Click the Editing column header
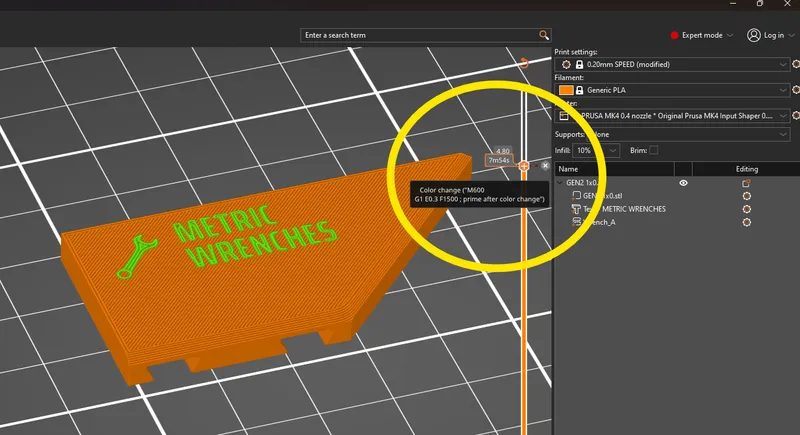This screenshot has width=800, height=435. click(x=746, y=169)
